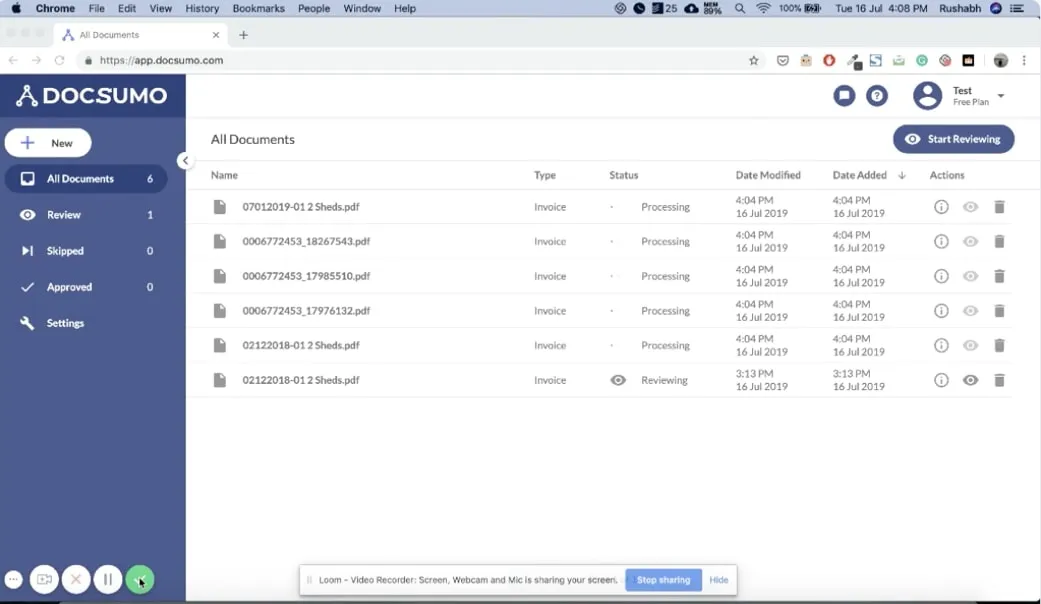Viewport: 1041px width, 604px height.
Task: Open the File menu
Action: coord(96,9)
